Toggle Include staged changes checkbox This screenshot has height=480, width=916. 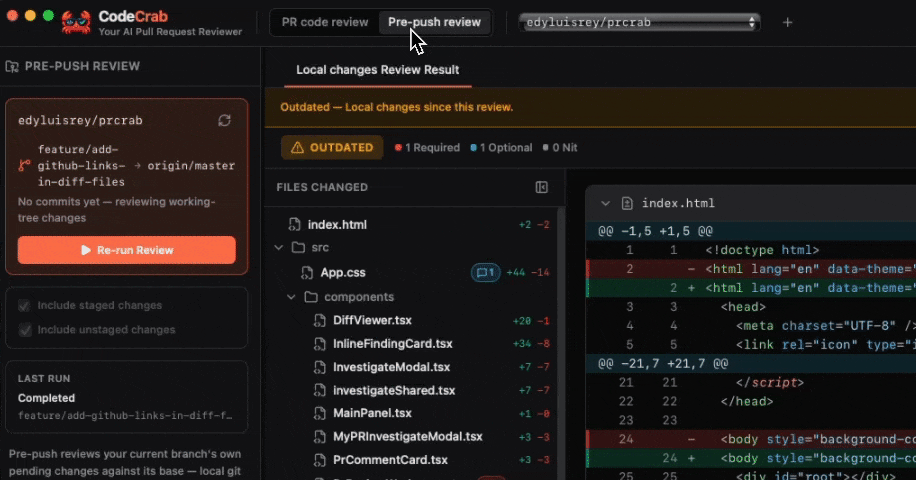point(24,305)
